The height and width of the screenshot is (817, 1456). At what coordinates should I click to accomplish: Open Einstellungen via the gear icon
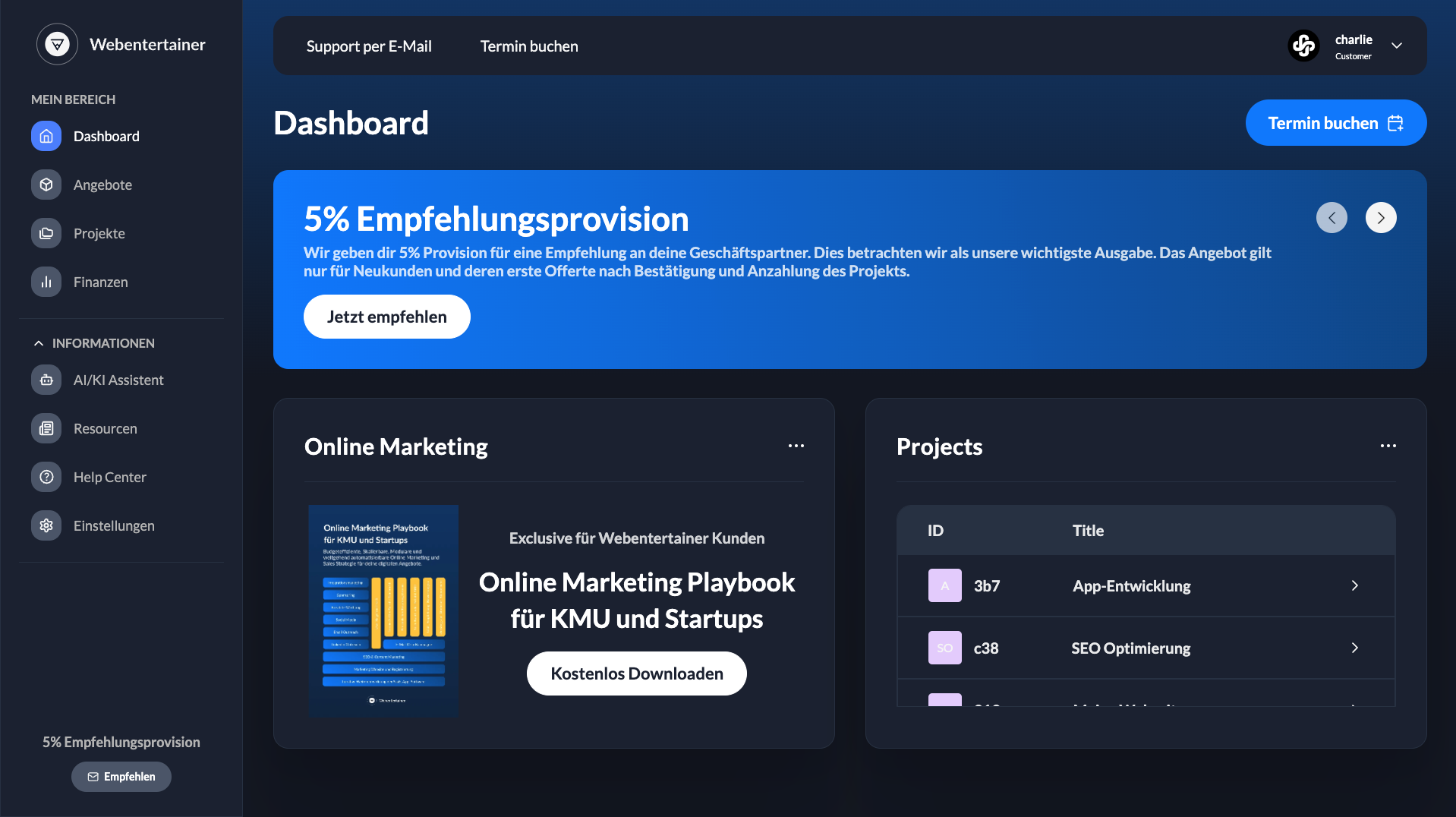pos(46,525)
